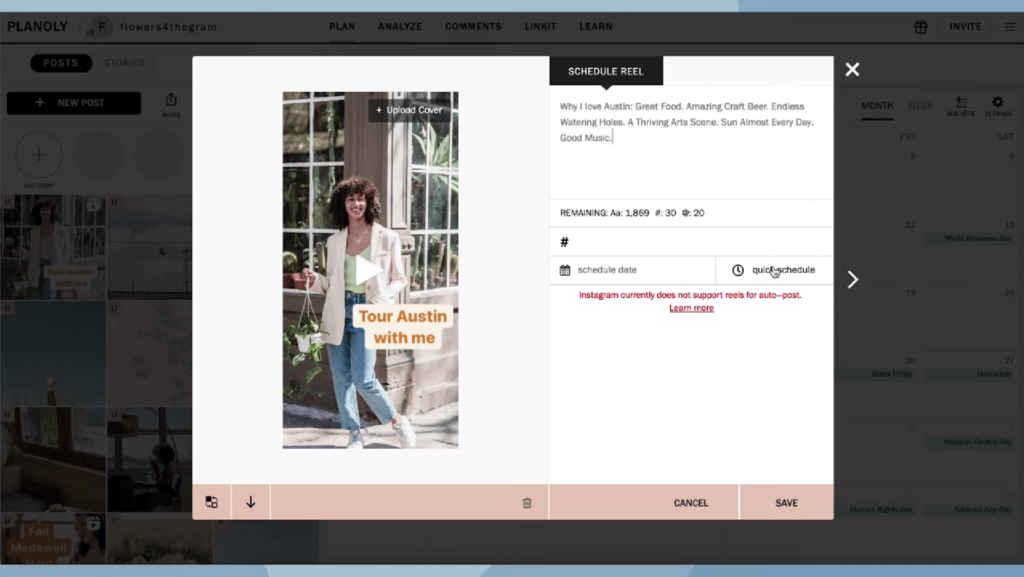The height and width of the screenshot is (577, 1024).
Task: Click the play button on the reel preview
Action: (x=370, y=270)
